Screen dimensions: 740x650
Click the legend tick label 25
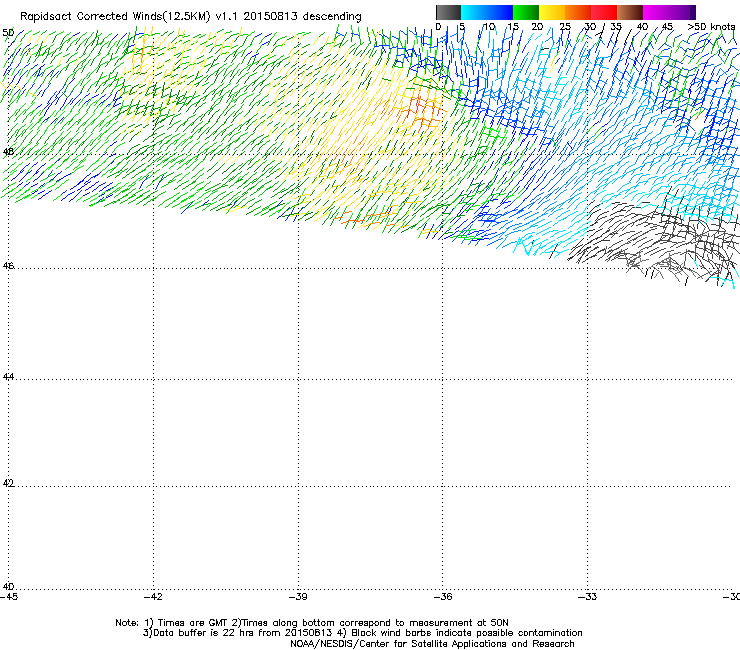[565, 27]
